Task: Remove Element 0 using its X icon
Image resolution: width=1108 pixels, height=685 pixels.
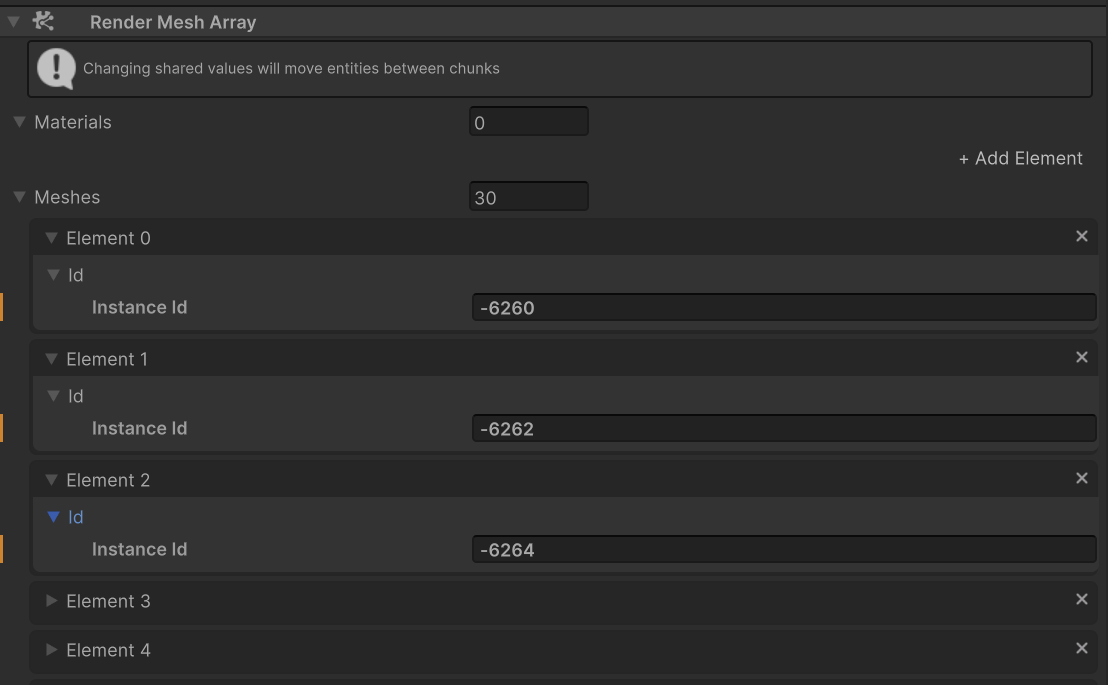Action: coord(1081,236)
